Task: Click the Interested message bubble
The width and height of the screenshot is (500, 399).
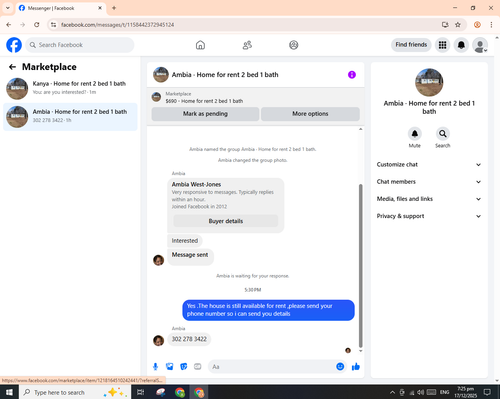Action: (185, 241)
